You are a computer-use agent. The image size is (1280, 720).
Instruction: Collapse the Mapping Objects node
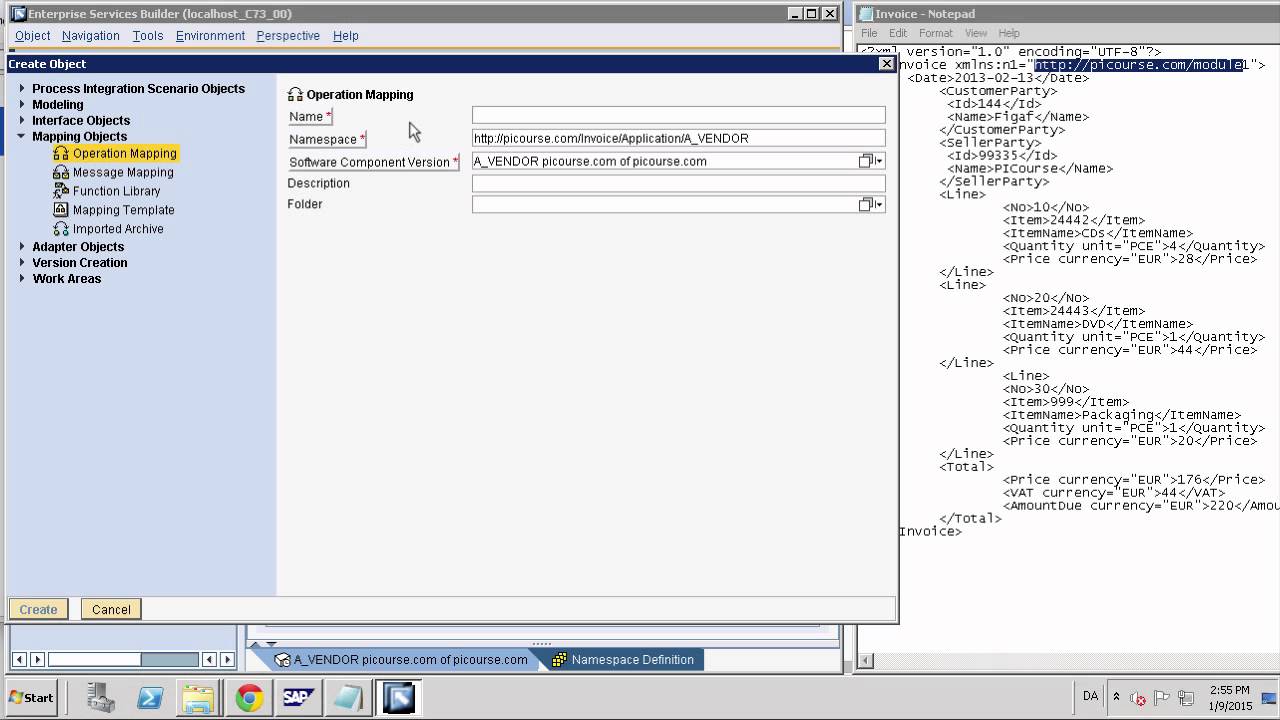tap(22, 136)
